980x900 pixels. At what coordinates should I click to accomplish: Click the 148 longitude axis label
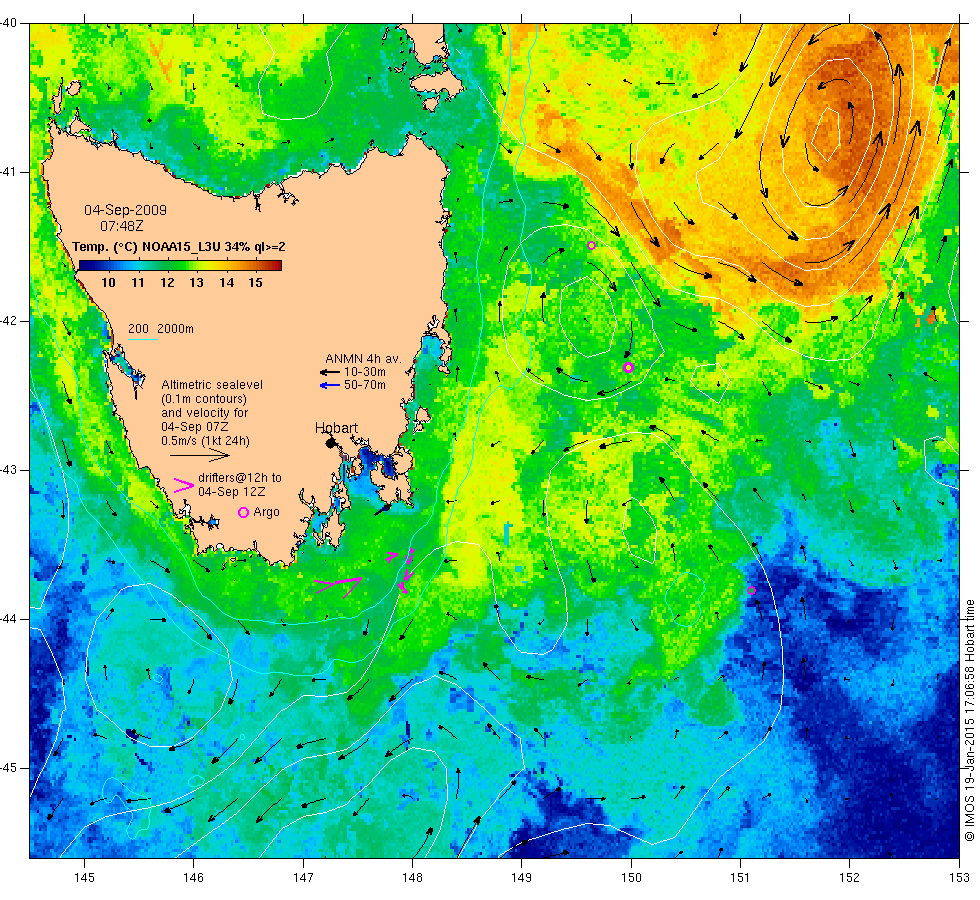(x=412, y=878)
